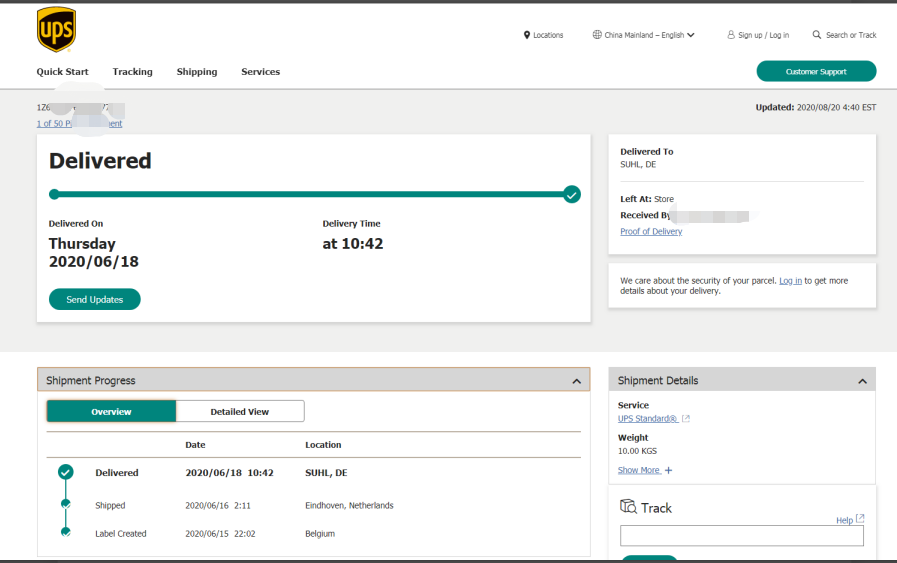This screenshot has width=897, height=563.
Task: Click date '2020/06/16 2:11'
Action: coord(217,505)
